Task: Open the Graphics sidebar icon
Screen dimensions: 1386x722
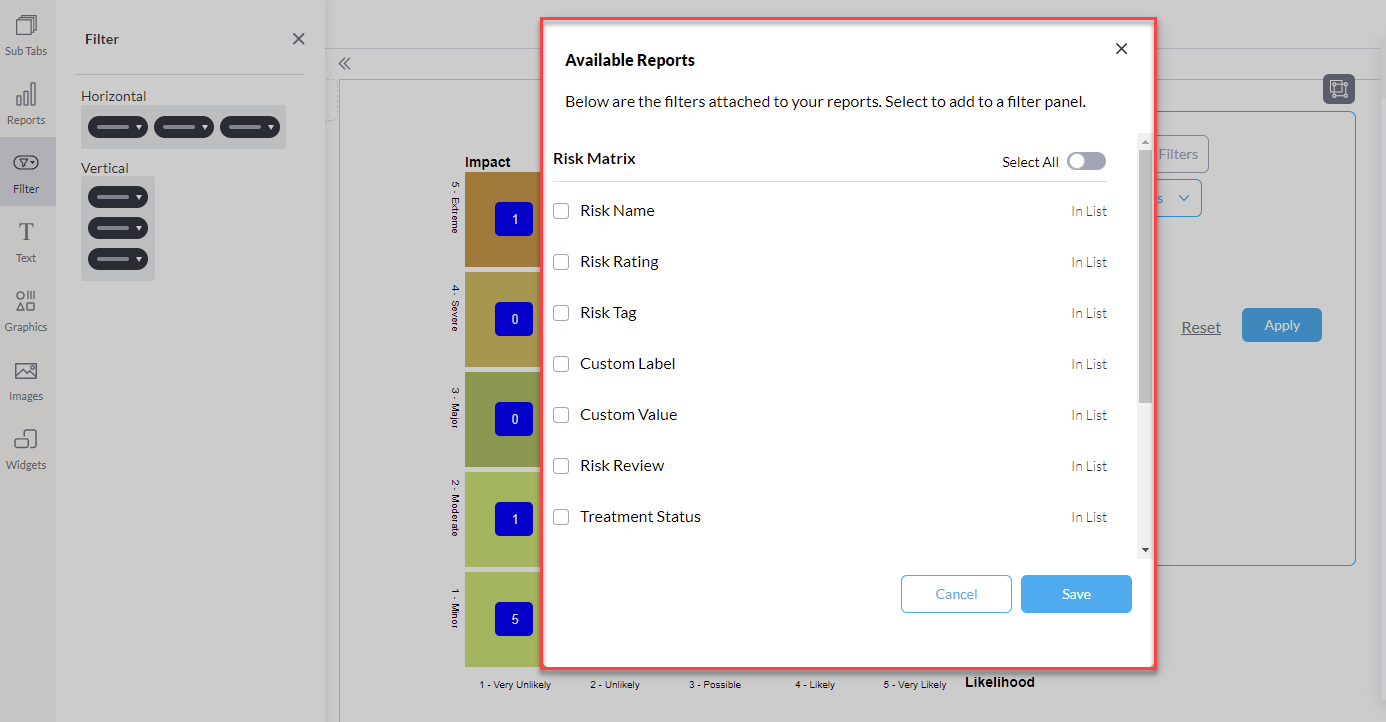Action: (26, 311)
